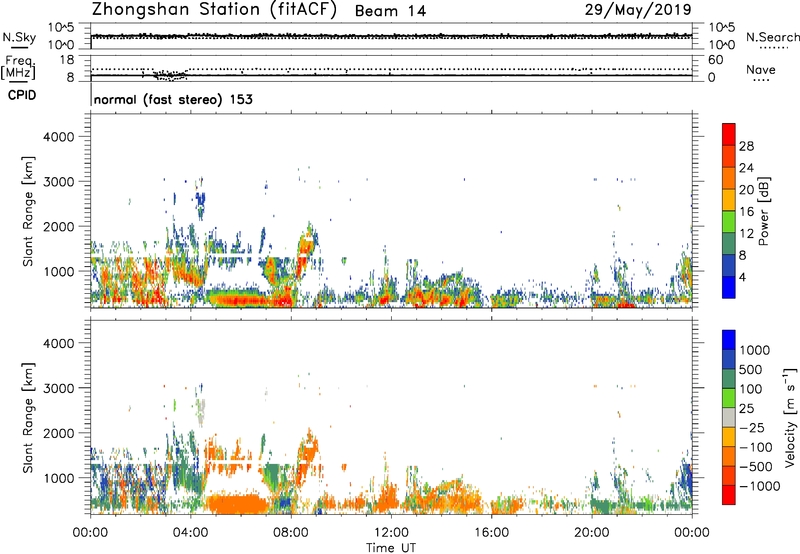This screenshot has height=554, width=800.
Task: Click the '-1000' Velocity colorbar label
Action: pyautogui.click(x=759, y=486)
